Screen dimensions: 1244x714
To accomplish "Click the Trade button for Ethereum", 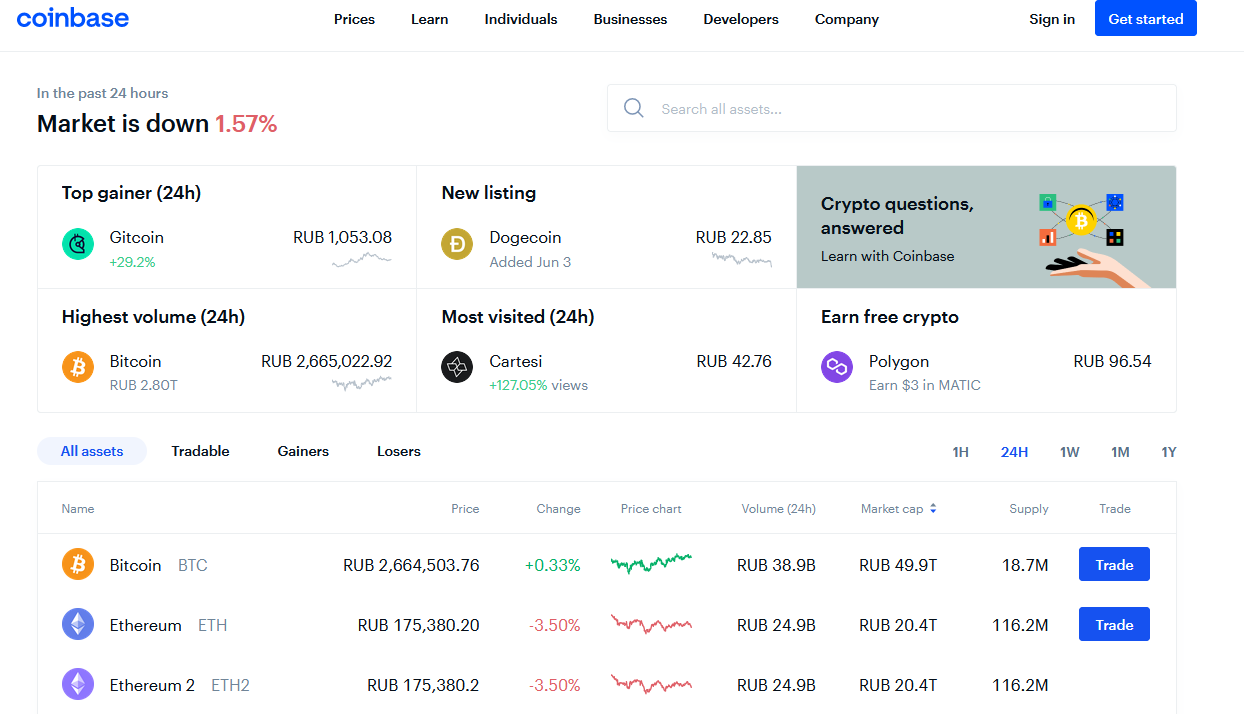I will (1114, 625).
